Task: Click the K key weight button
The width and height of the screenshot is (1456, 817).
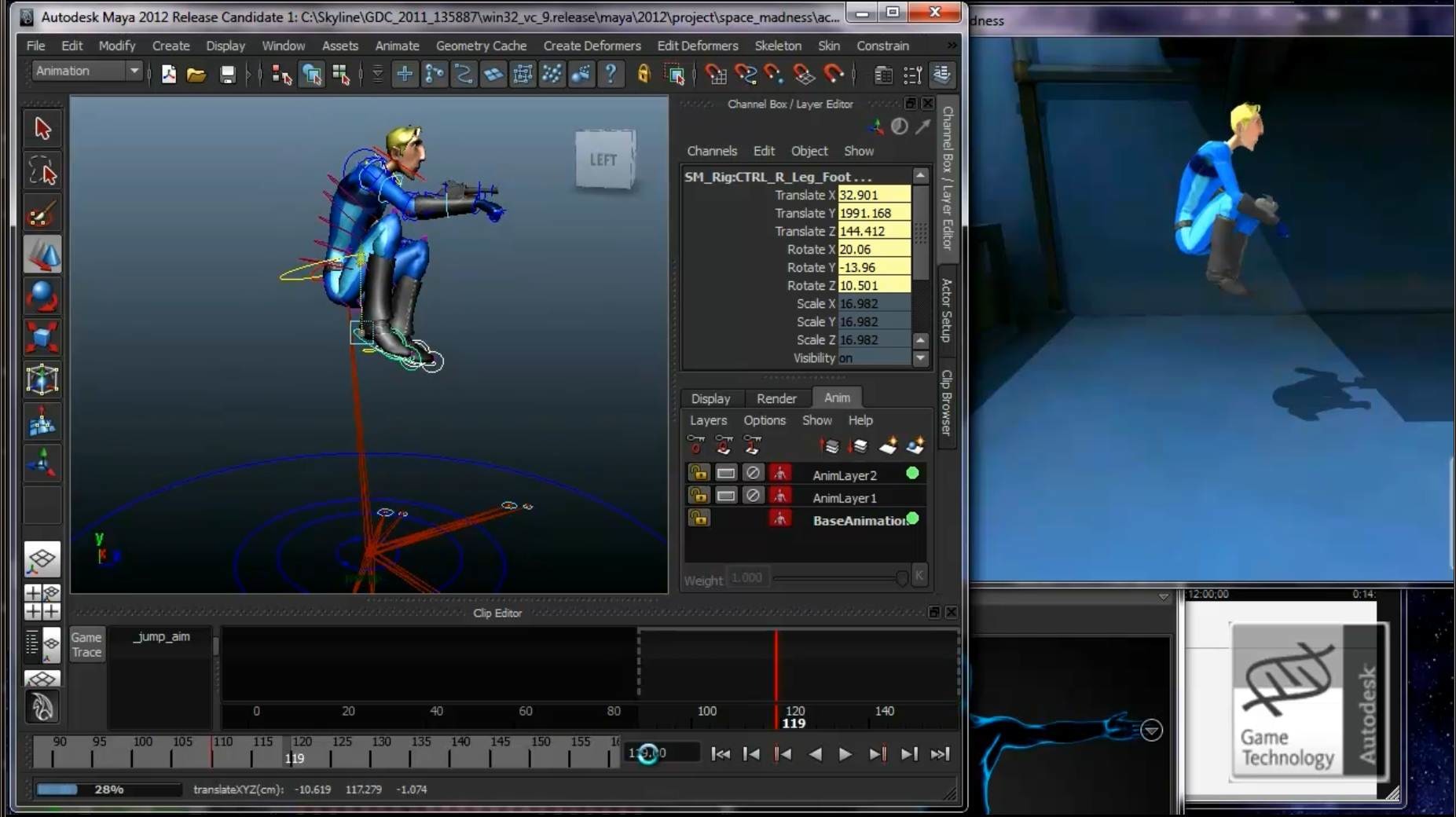Action: [919, 576]
